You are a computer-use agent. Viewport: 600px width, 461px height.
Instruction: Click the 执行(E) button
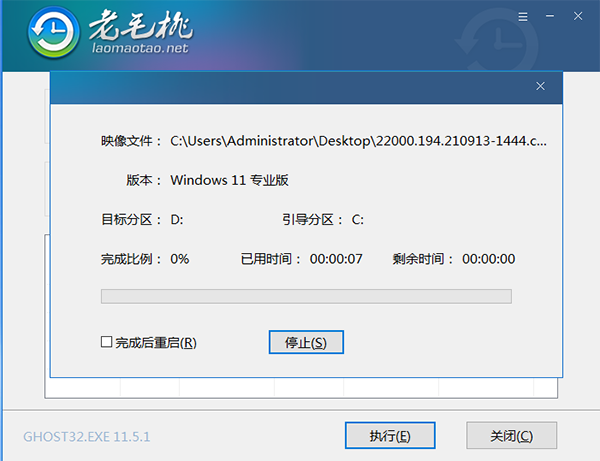click(390, 435)
